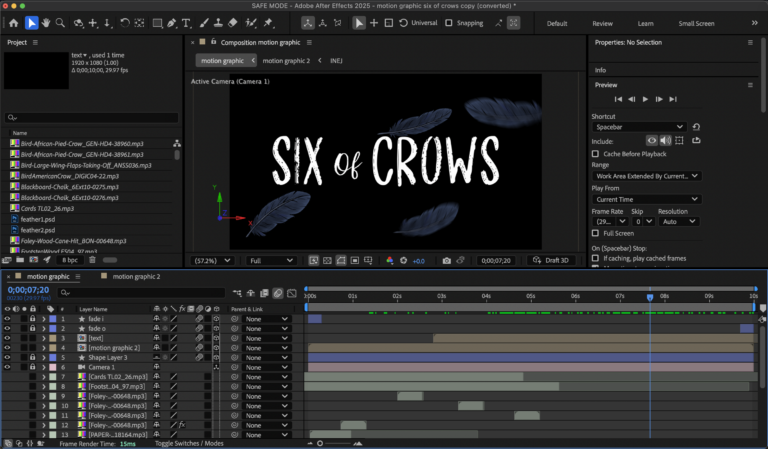Show more workspaces chevron

pyautogui.click(x=754, y=23)
